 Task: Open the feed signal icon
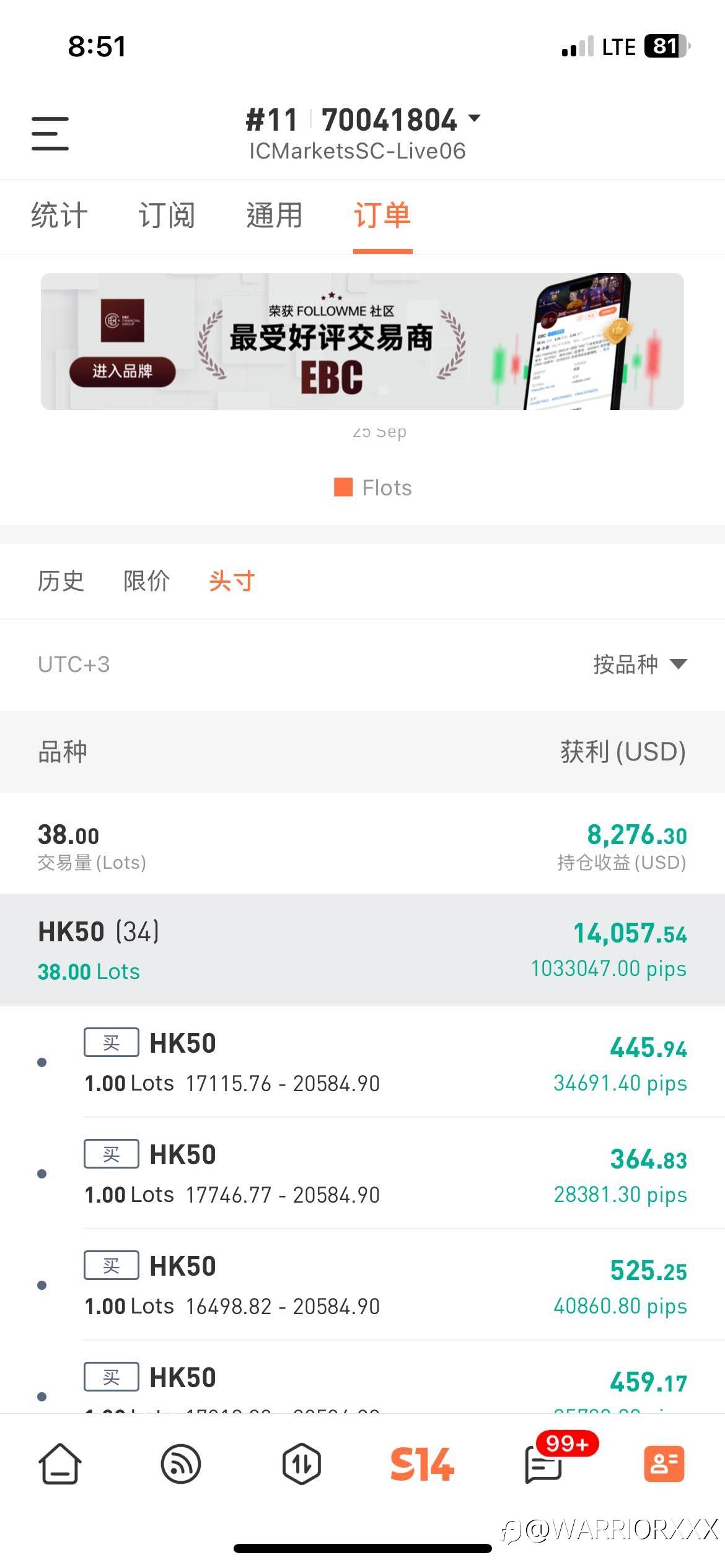(180, 1463)
